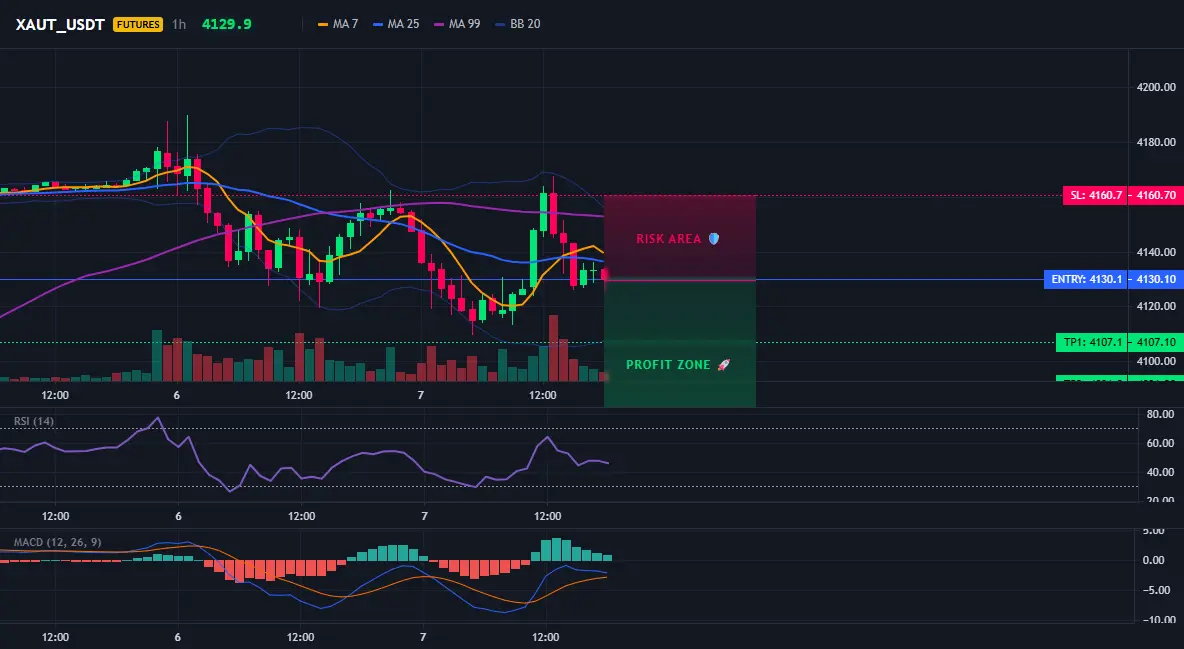The height and width of the screenshot is (649, 1184).
Task: Click the yellow FUTURES badge
Action: (137, 24)
